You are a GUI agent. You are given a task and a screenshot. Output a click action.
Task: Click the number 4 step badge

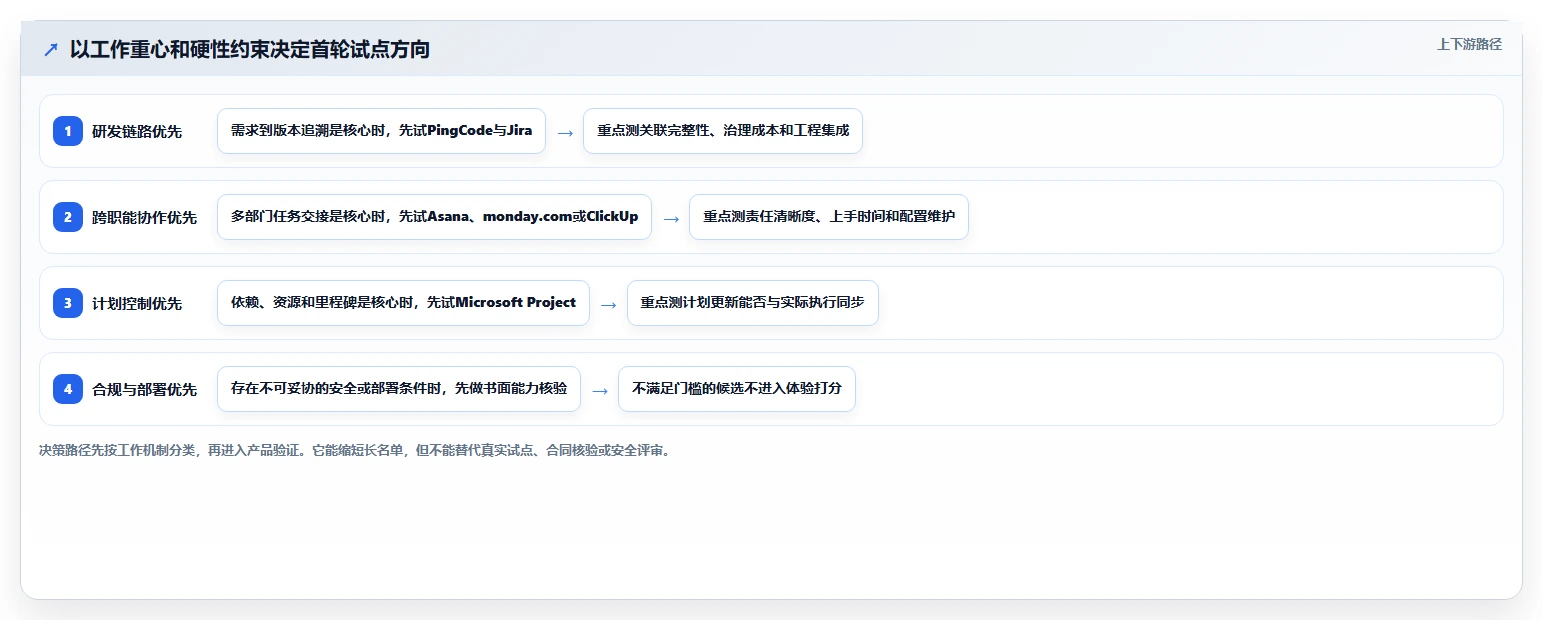click(x=68, y=389)
